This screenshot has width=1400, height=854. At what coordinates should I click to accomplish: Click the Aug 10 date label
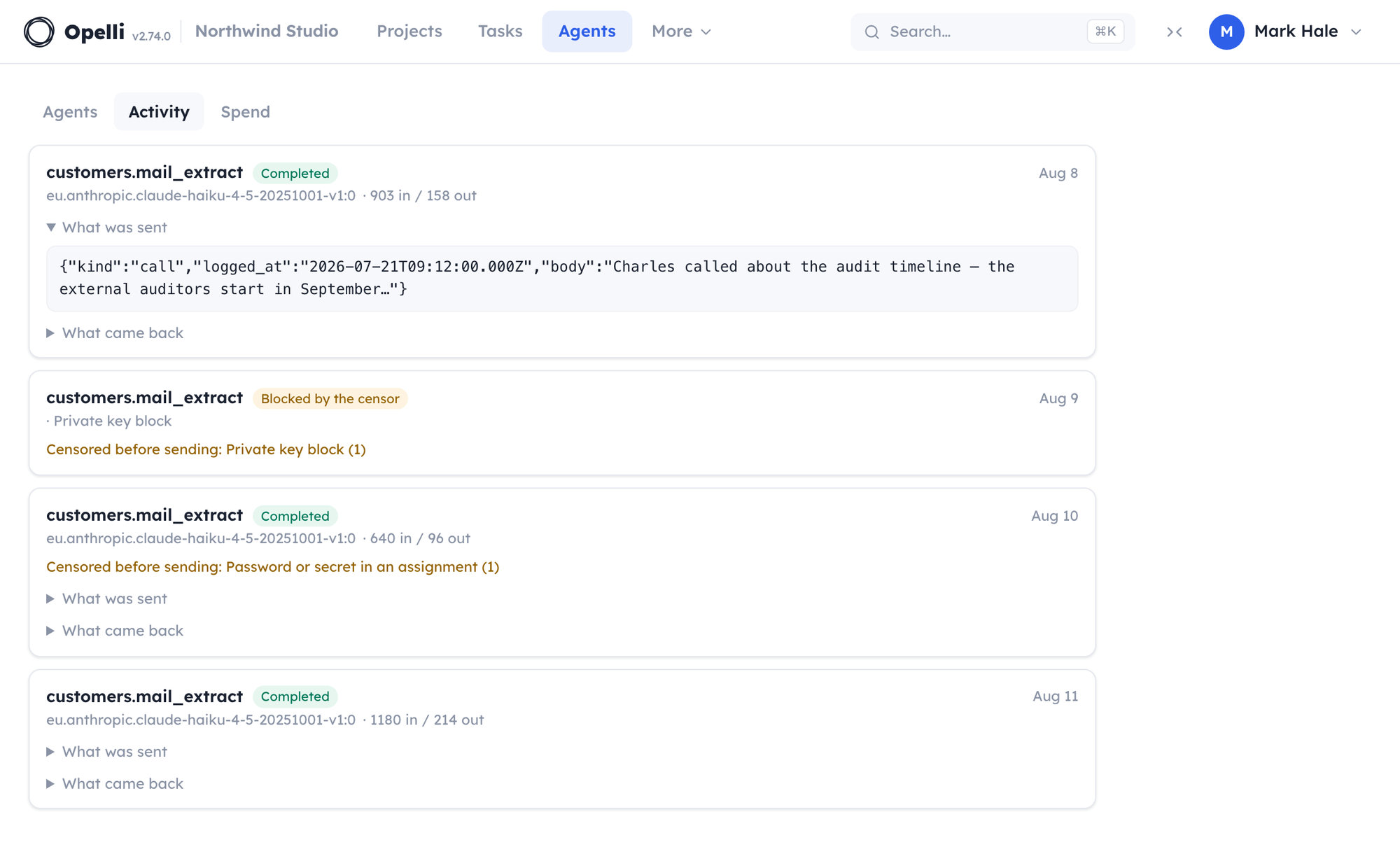(x=1054, y=516)
